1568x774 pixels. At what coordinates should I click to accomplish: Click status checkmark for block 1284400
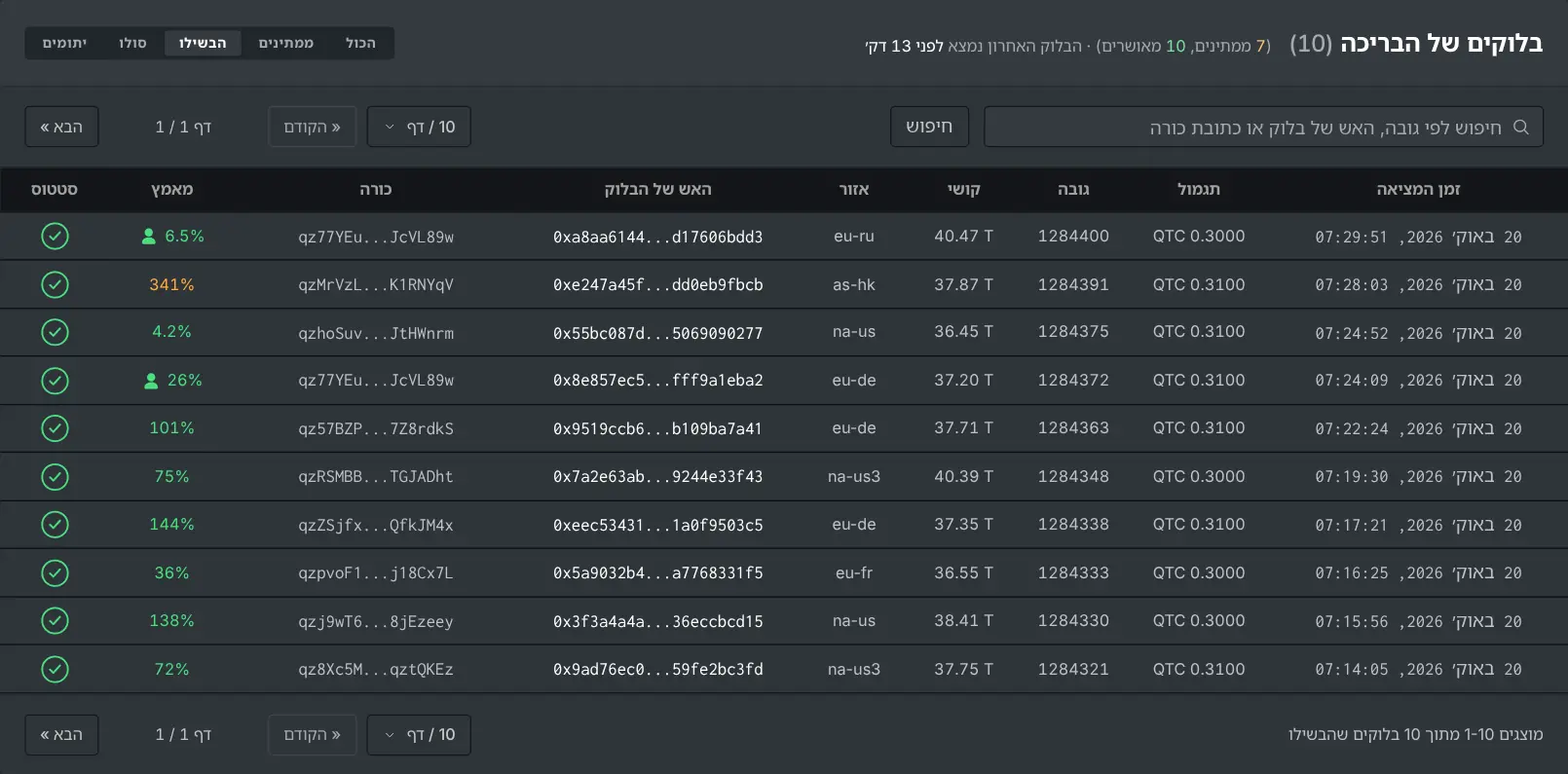[x=56, y=237]
